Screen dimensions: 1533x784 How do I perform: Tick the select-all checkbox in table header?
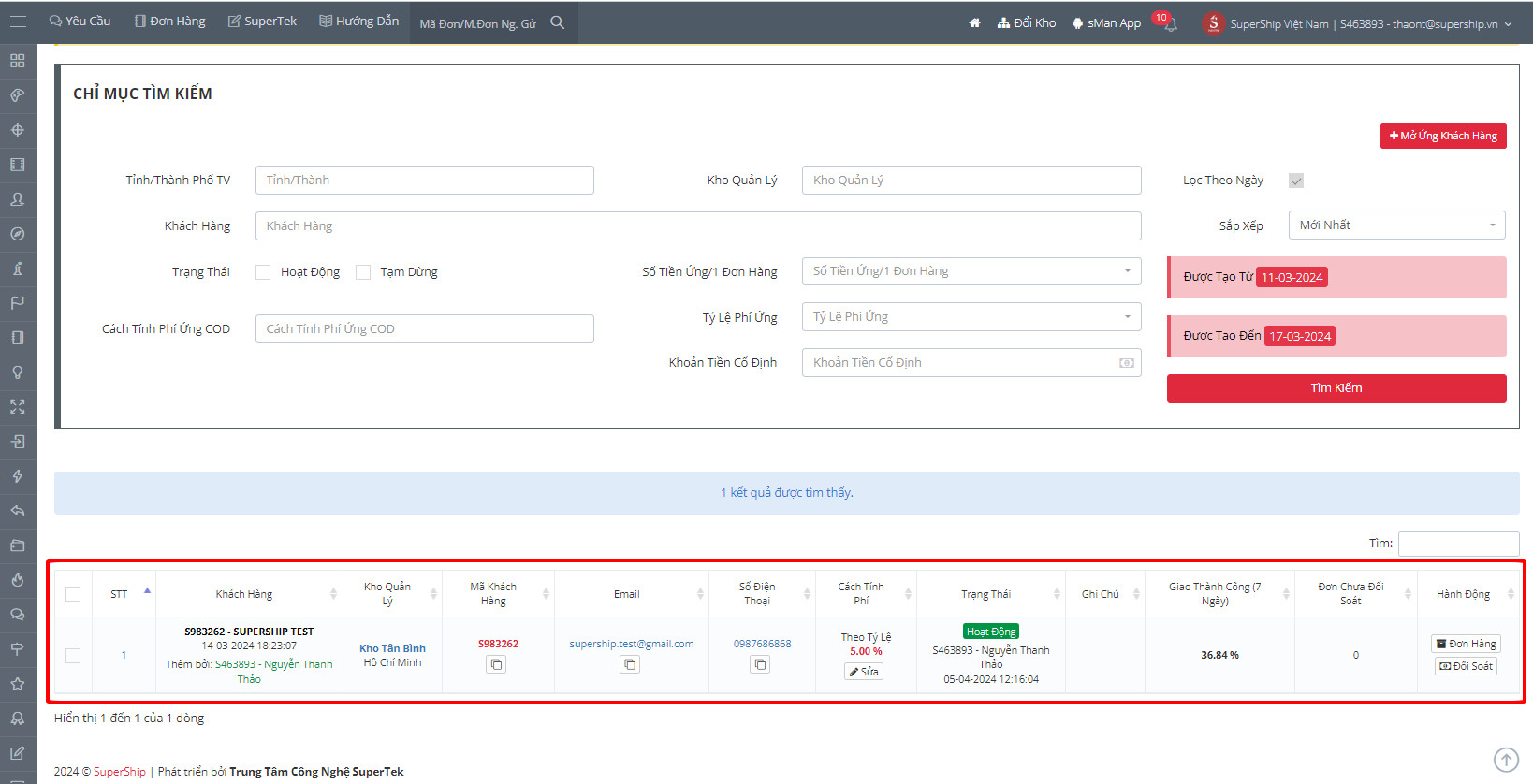pos(72,594)
